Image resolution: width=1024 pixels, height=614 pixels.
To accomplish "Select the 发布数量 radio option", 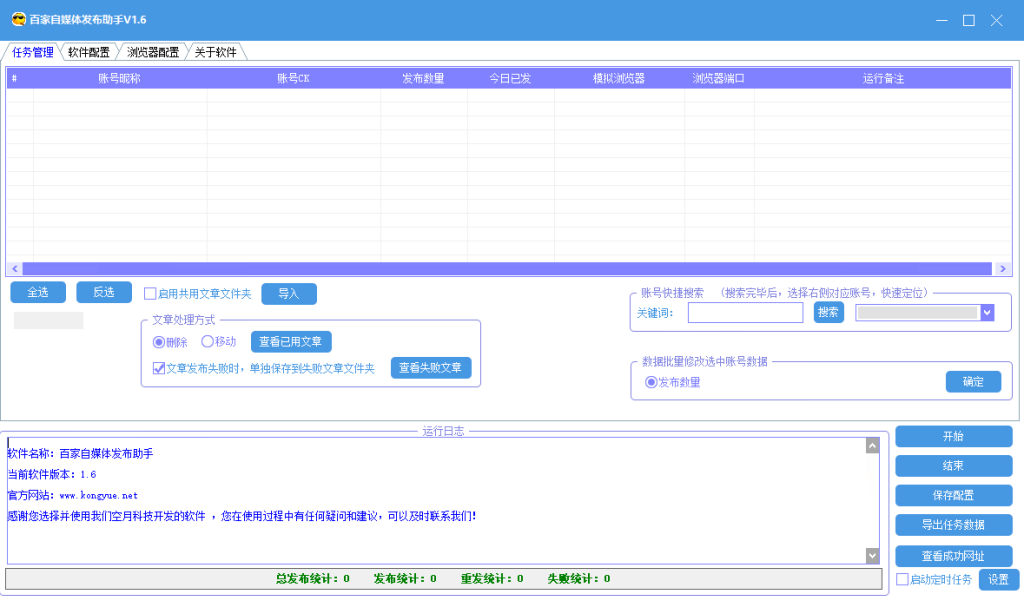I will (651, 382).
